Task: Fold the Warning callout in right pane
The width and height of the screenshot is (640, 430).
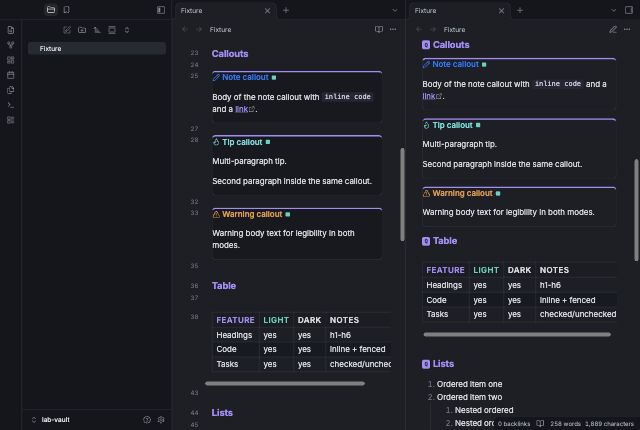Action: coord(498,193)
